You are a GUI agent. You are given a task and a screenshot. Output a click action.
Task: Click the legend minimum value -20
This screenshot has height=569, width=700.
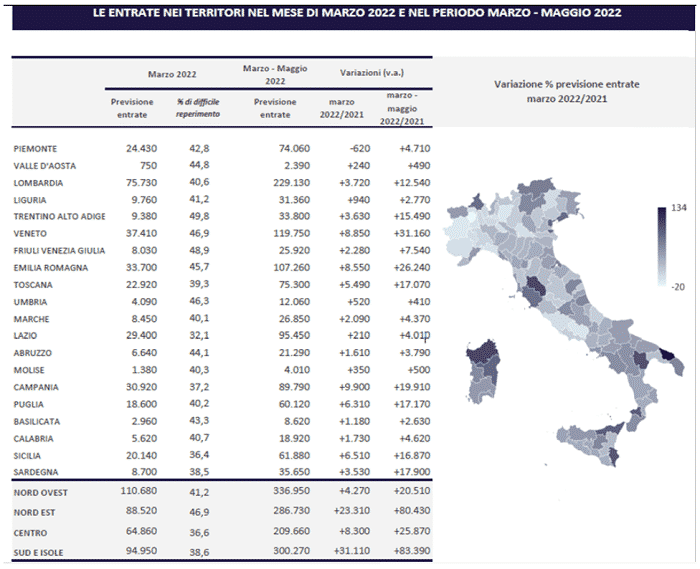tap(678, 287)
